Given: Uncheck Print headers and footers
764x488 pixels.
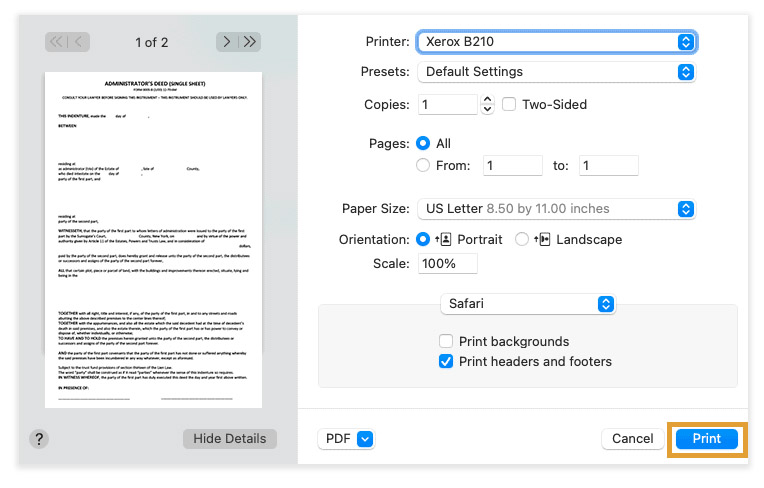Looking at the screenshot, I should (x=446, y=361).
